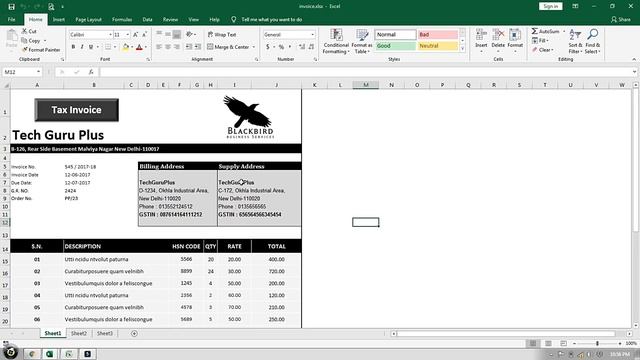The height and width of the screenshot is (360, 640).
Task: Adjust the zoom slider in status bar
Action: click(597, 344)
